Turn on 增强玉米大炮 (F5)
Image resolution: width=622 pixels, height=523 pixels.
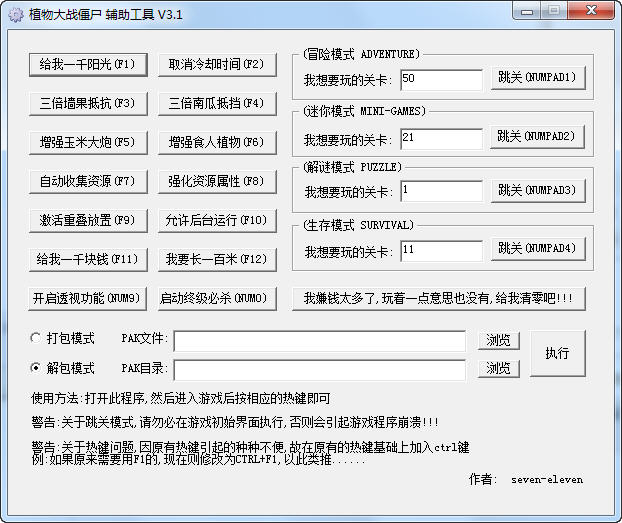[88, 142]
